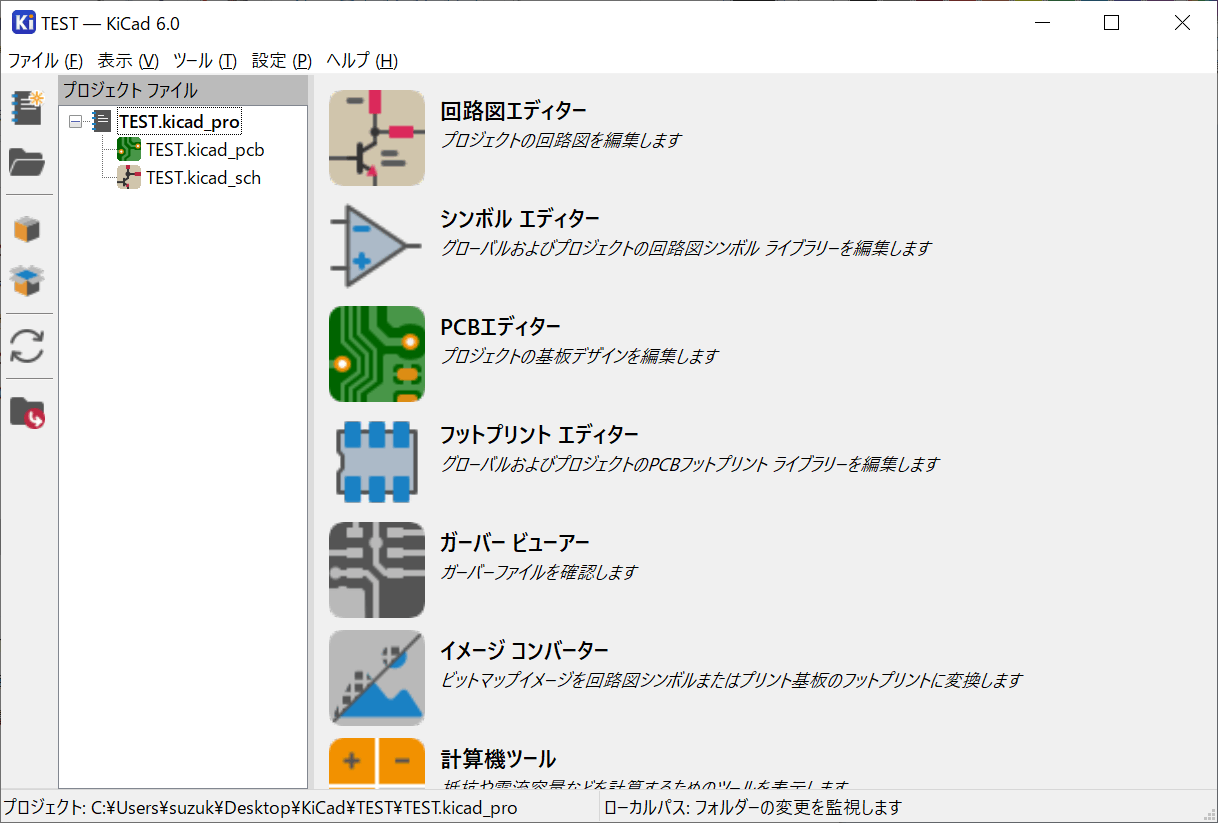The image size is (1218, 823).
Task: Launch the Gerber Viewer icon
Action: point(377,570)
